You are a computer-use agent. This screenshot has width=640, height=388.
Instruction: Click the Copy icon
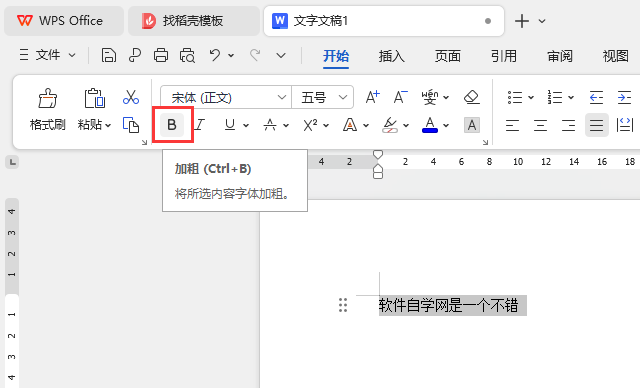click(131, 125)
